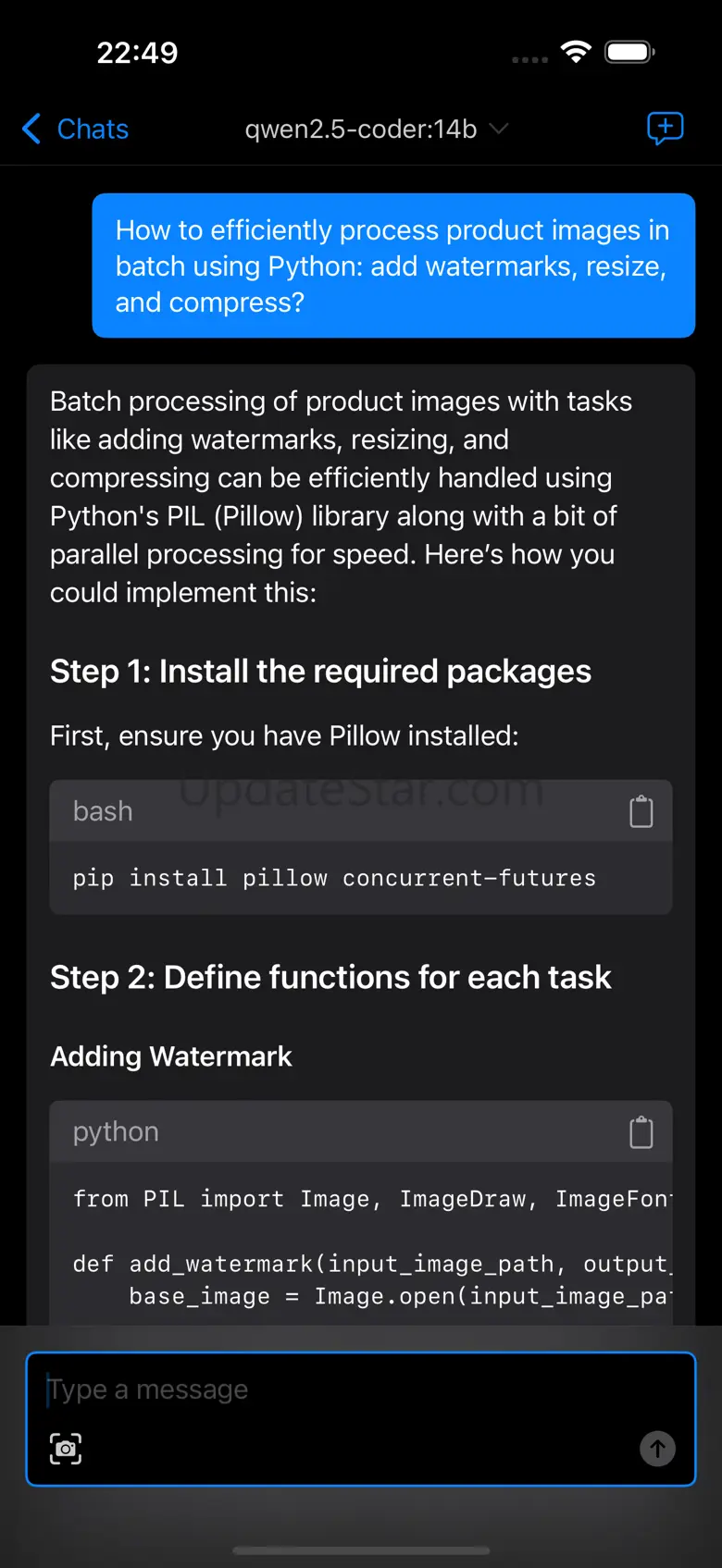Expand the model selector chevron
Screen dimensions: 722x1568
point(499,129)
